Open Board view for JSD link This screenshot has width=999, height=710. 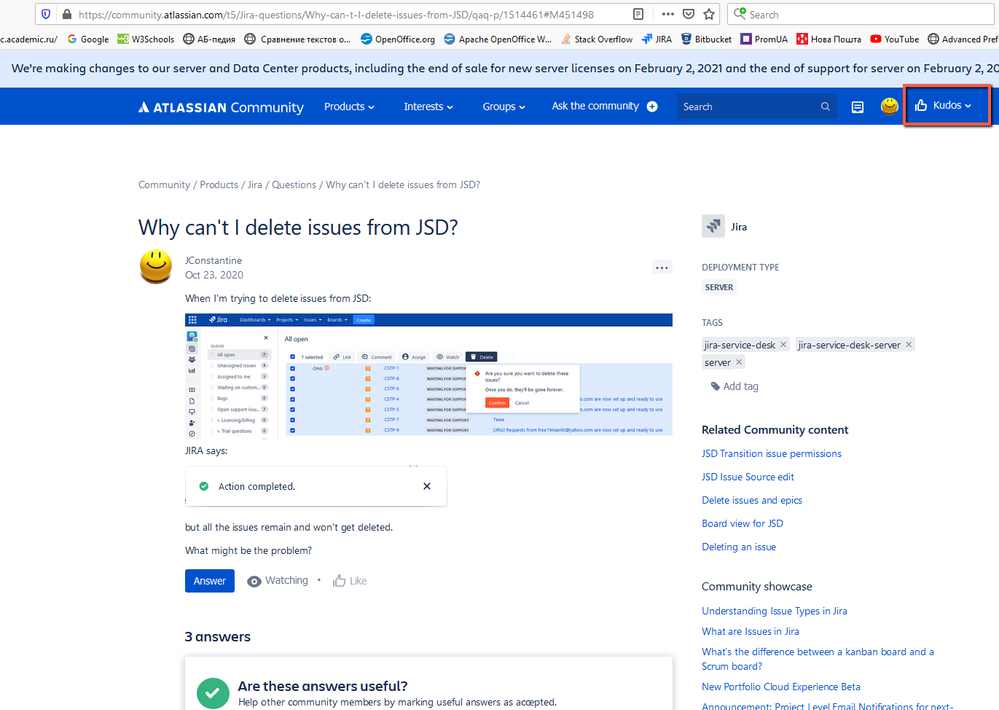[x=742, y=523]
